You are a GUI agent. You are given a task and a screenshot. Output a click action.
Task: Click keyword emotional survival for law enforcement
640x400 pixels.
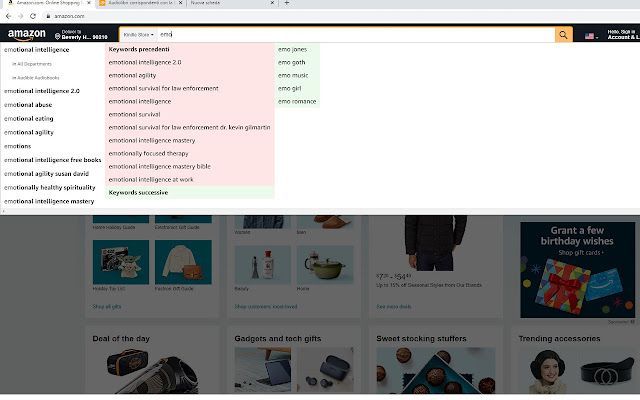(163, 88)
